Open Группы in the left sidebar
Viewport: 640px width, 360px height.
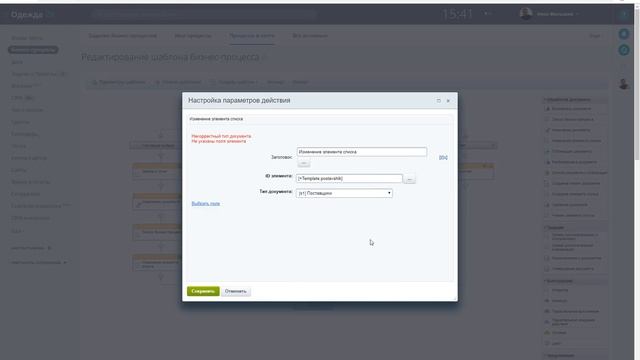20,122
